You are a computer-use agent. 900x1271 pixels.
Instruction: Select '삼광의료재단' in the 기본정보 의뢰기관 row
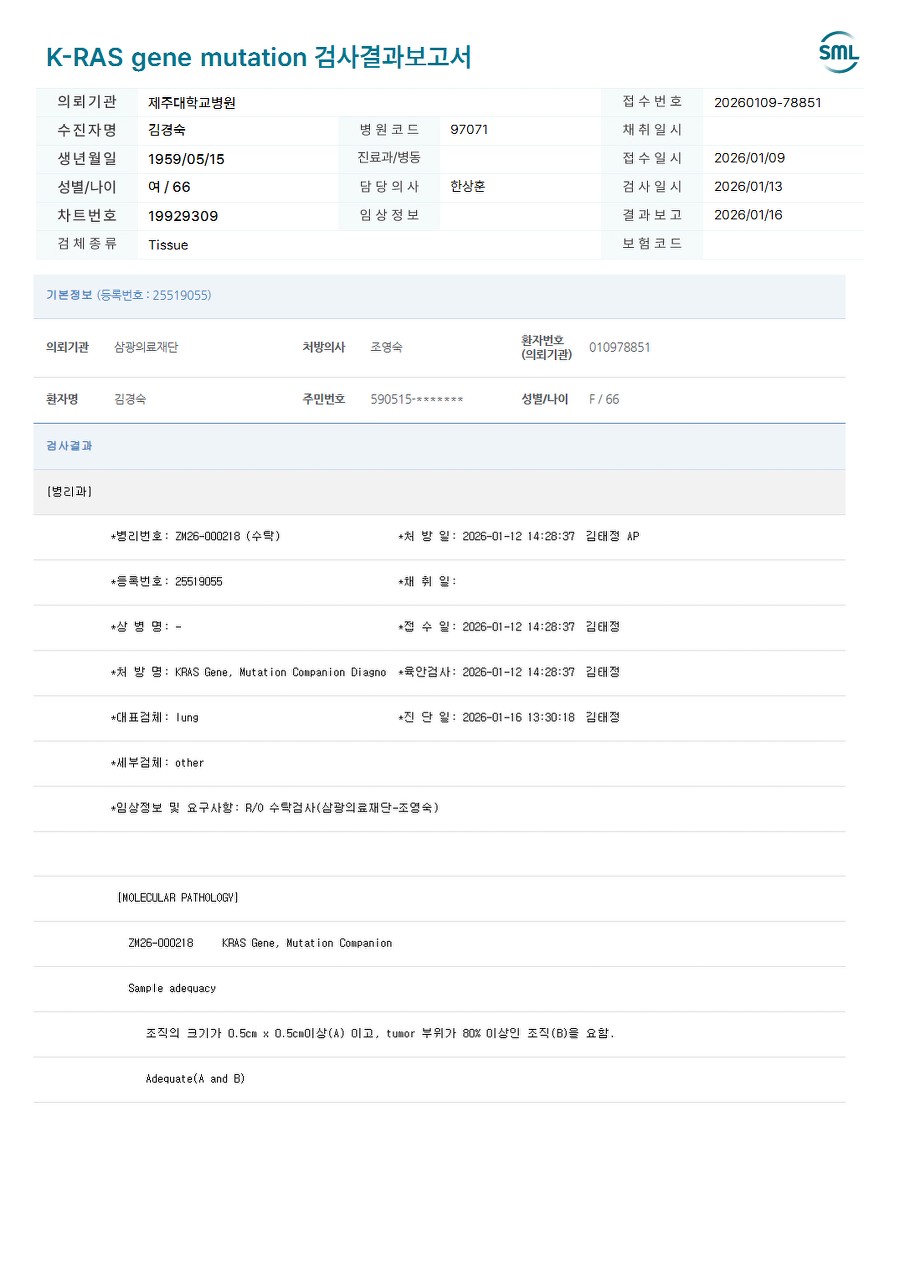[146, 348]
